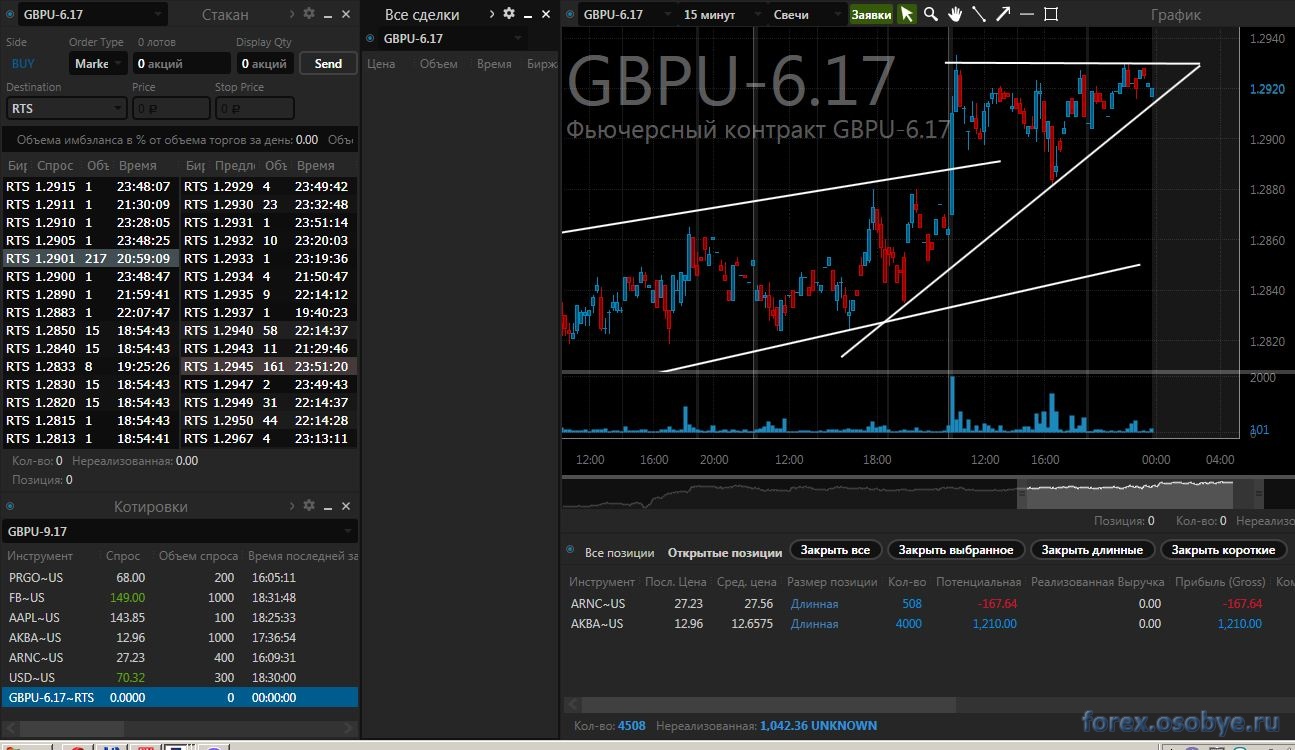Close the Котировки panel

[346, 506]
